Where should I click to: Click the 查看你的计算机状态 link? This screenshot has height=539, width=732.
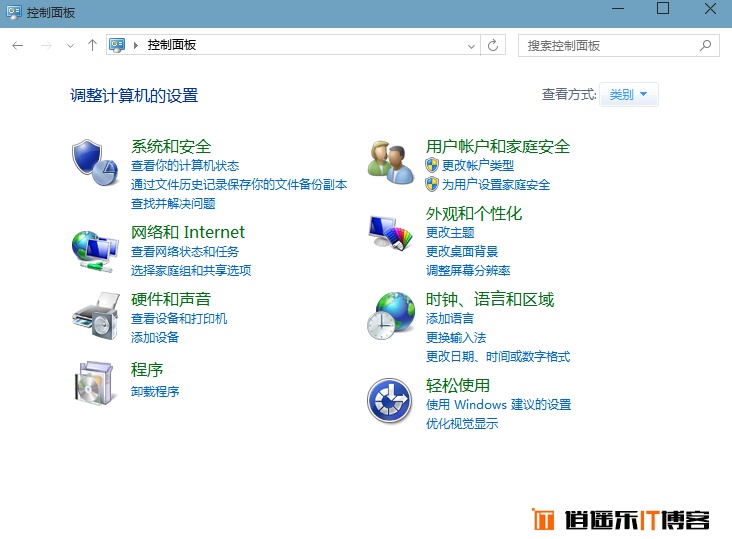185,166
